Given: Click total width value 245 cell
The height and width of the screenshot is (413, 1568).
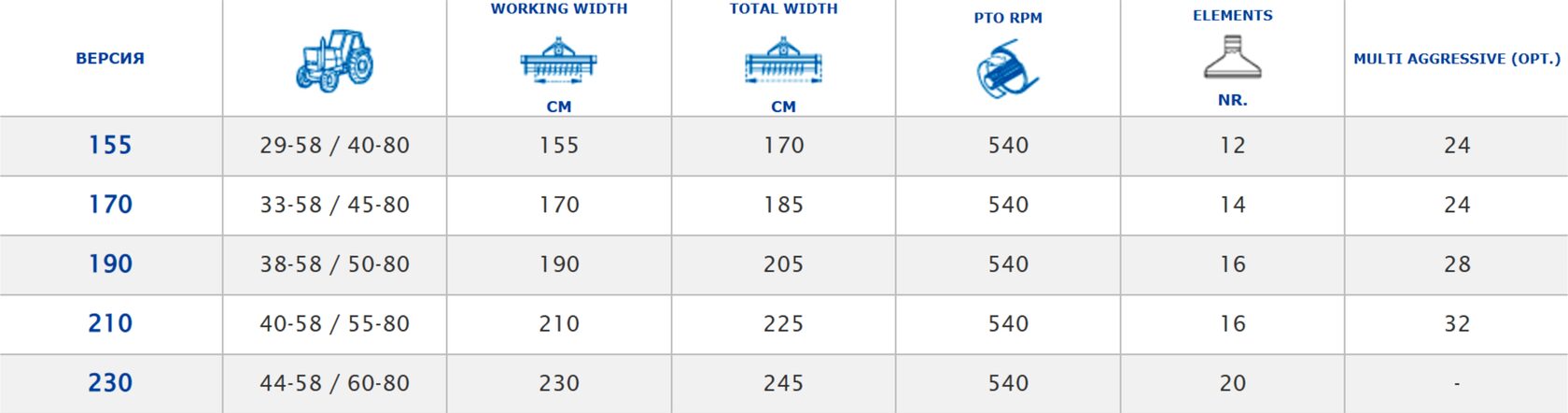Looking at the screenshot, I should 783,383.
